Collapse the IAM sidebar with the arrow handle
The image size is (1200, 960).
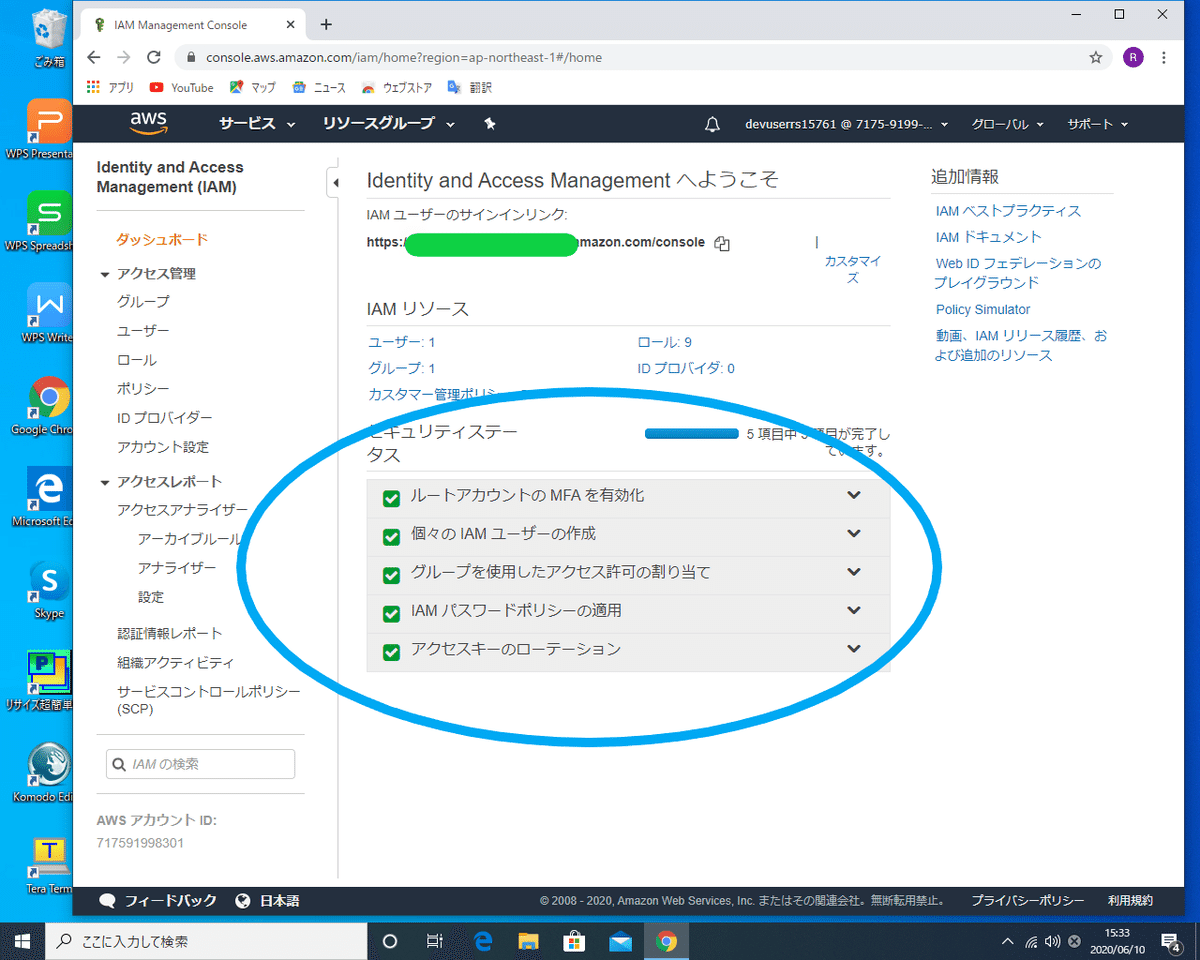click(335, 182)
